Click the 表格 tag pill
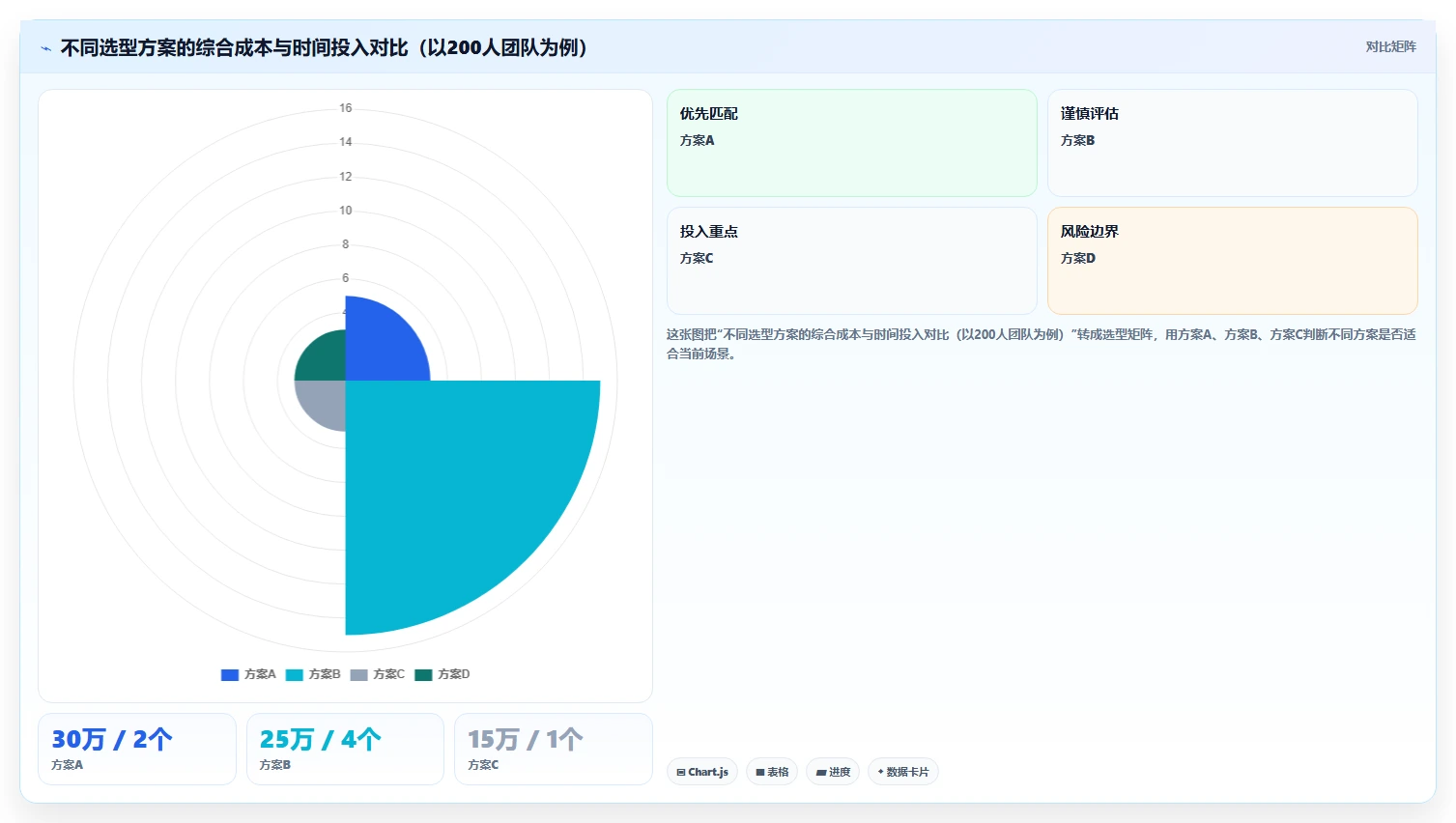Image resolution: width=1456 pixels, height=823 pixels. pyautogui.click(x=772, y=772)
